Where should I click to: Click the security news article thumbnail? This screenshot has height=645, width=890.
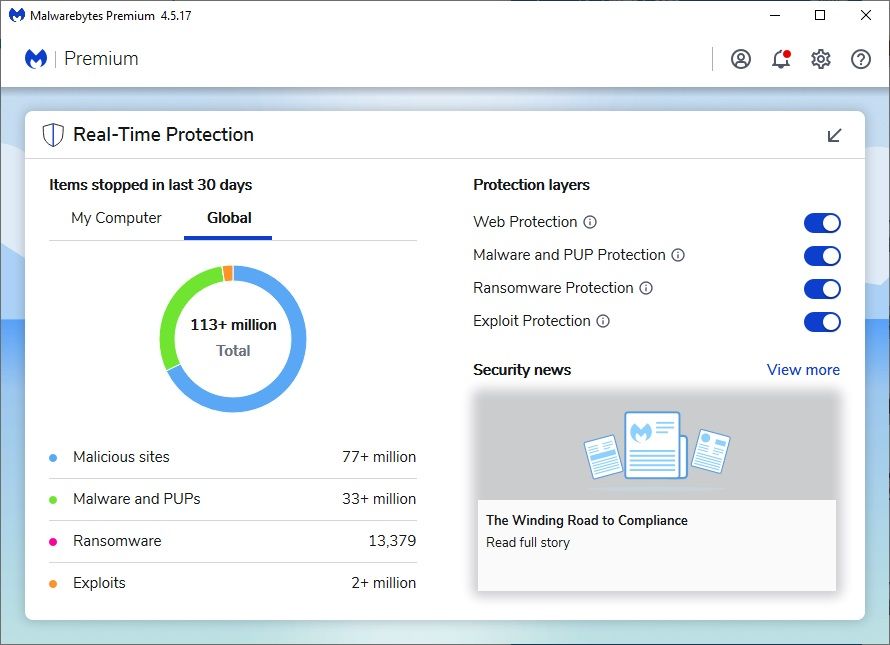pyautogui.click(x=656, y=446)
